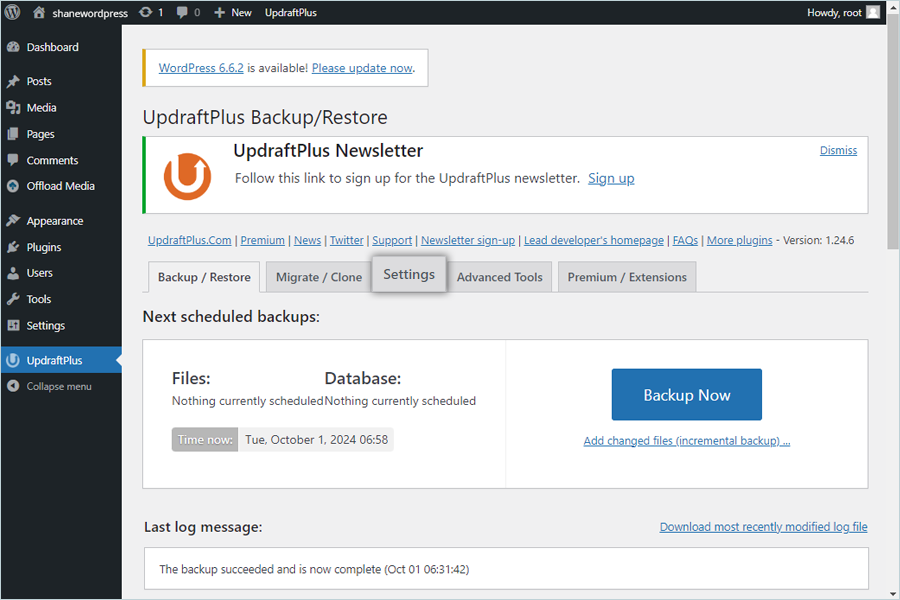Open the FAQs link
The image size is (900, 600).
(x=685, y=241)
